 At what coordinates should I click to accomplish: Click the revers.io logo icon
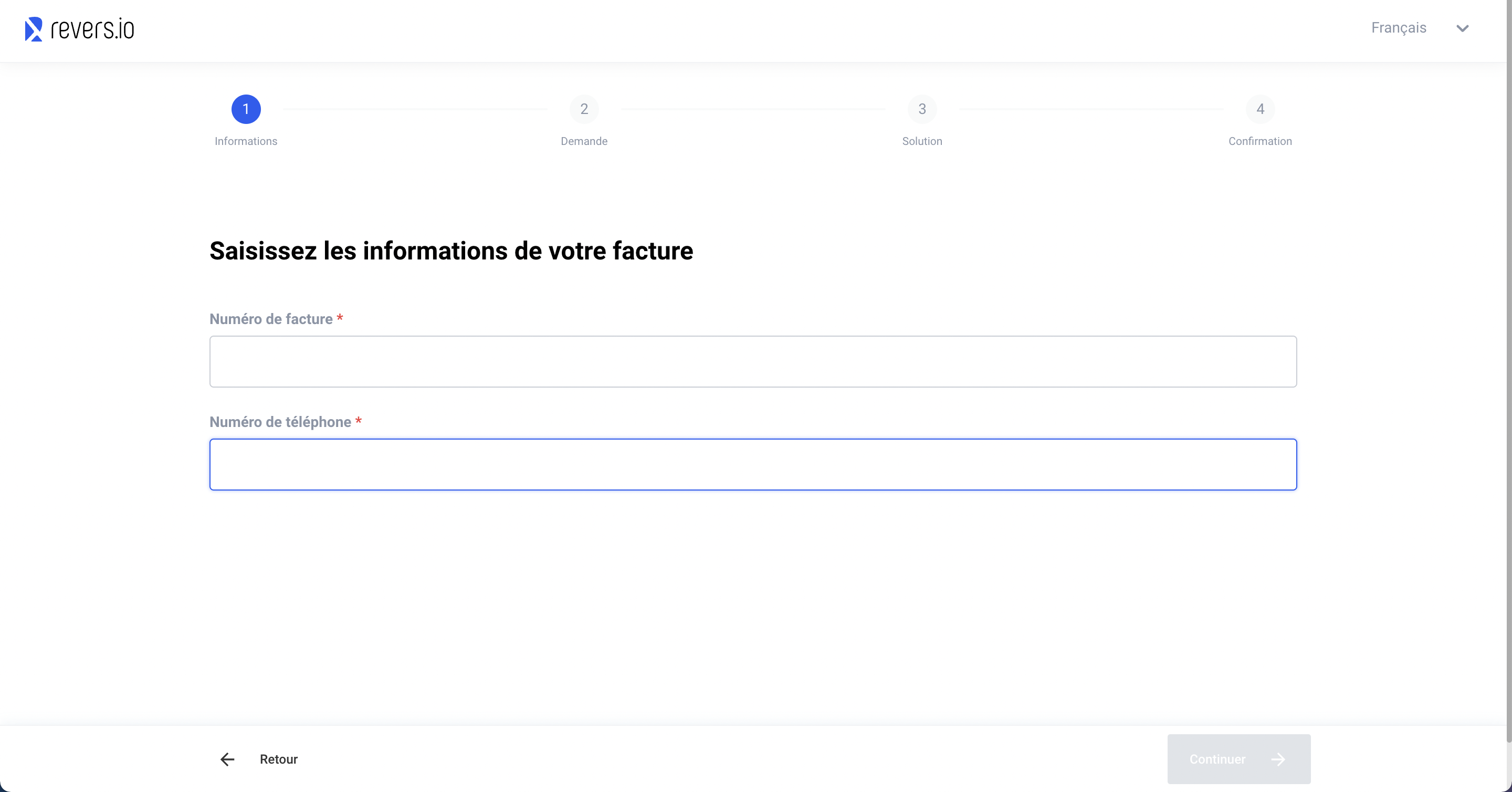[34, 29]
